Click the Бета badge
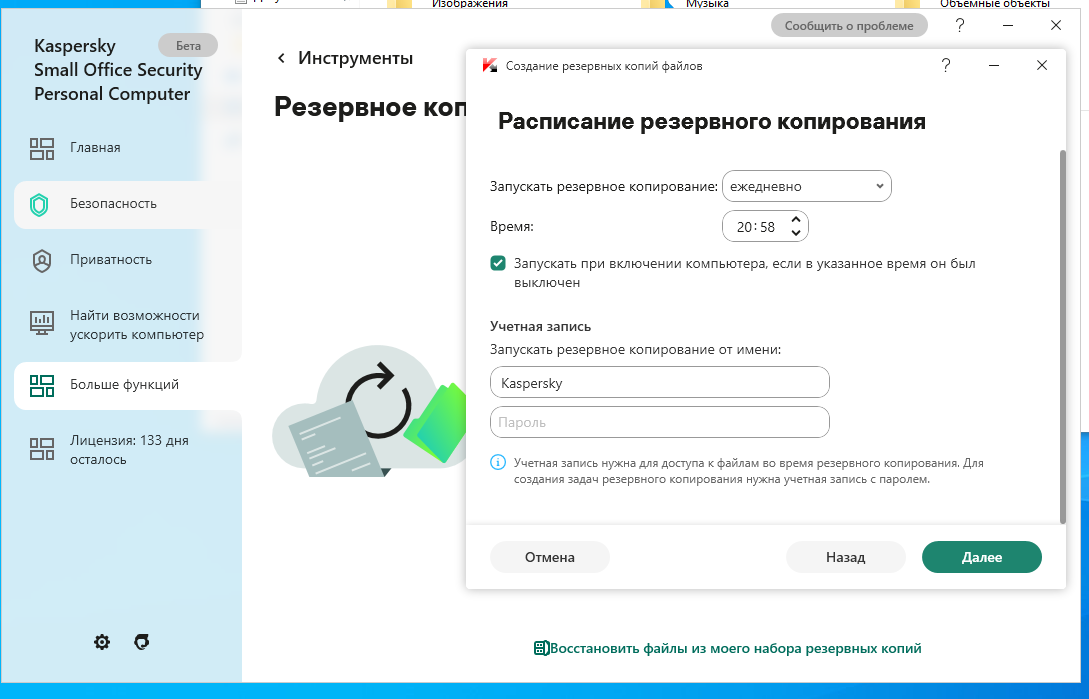 (x=188, y=46)
